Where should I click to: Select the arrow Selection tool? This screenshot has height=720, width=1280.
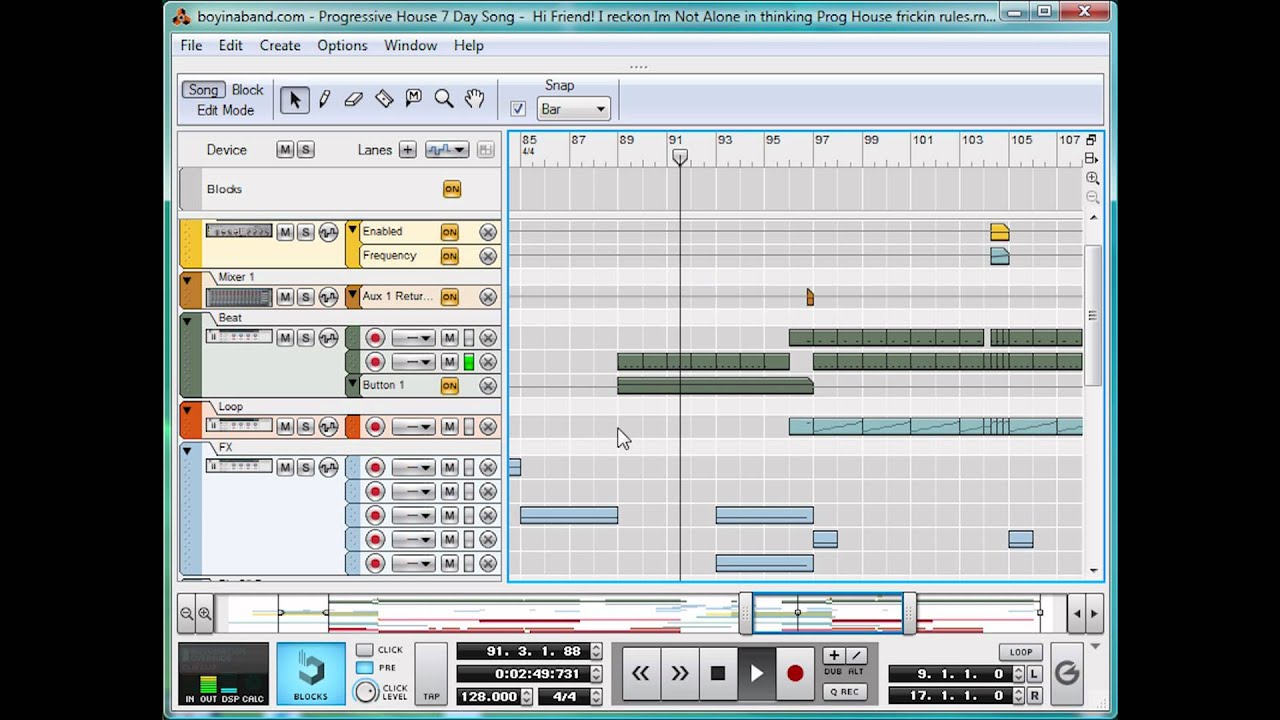point(294,99)
